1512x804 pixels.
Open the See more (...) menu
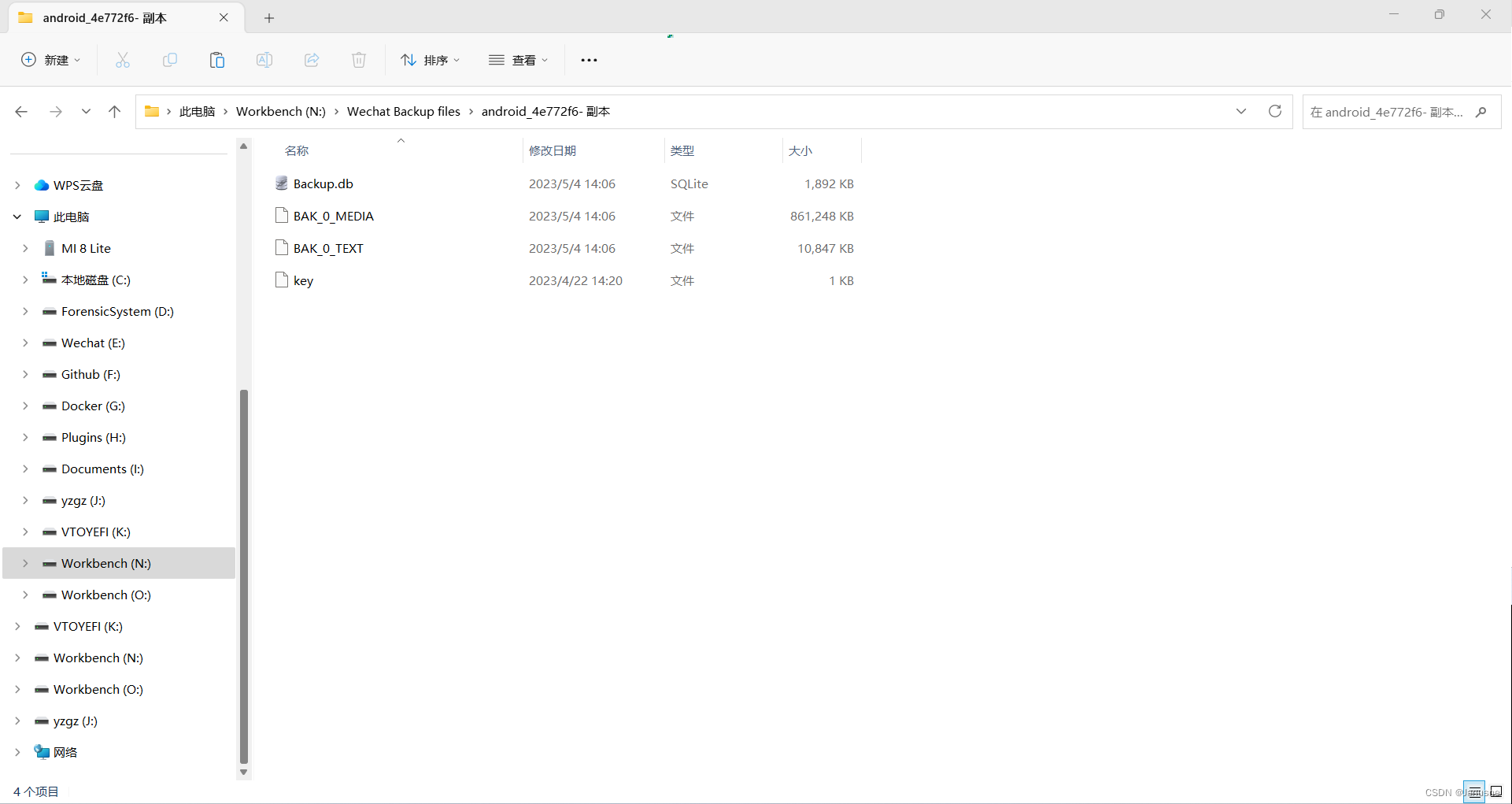click(589, 59)
